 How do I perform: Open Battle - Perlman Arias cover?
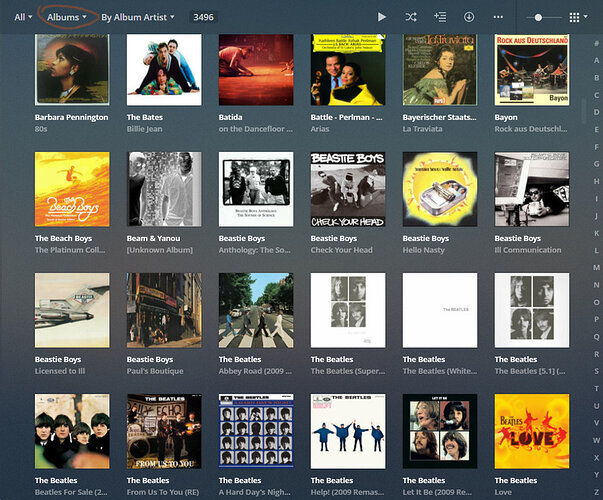coord(348,70)
